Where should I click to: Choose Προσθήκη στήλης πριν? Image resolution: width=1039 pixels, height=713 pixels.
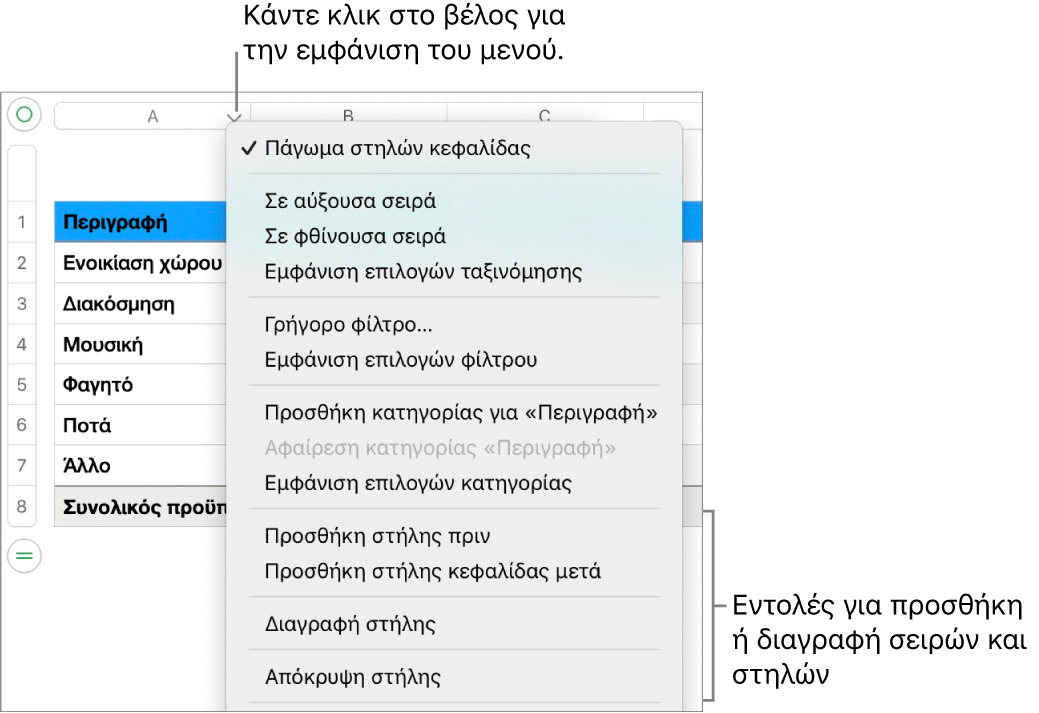[377, 535]
